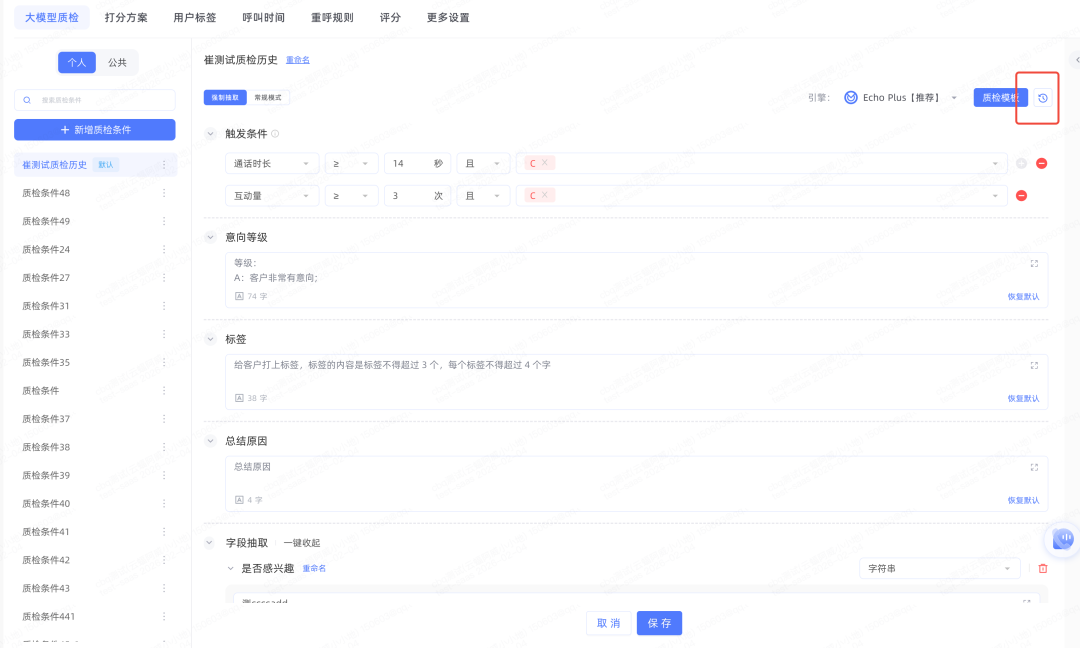The image size is (1080, 648).
Task: Remove the C tag in 通话时长 row
Action: [545, 164]
